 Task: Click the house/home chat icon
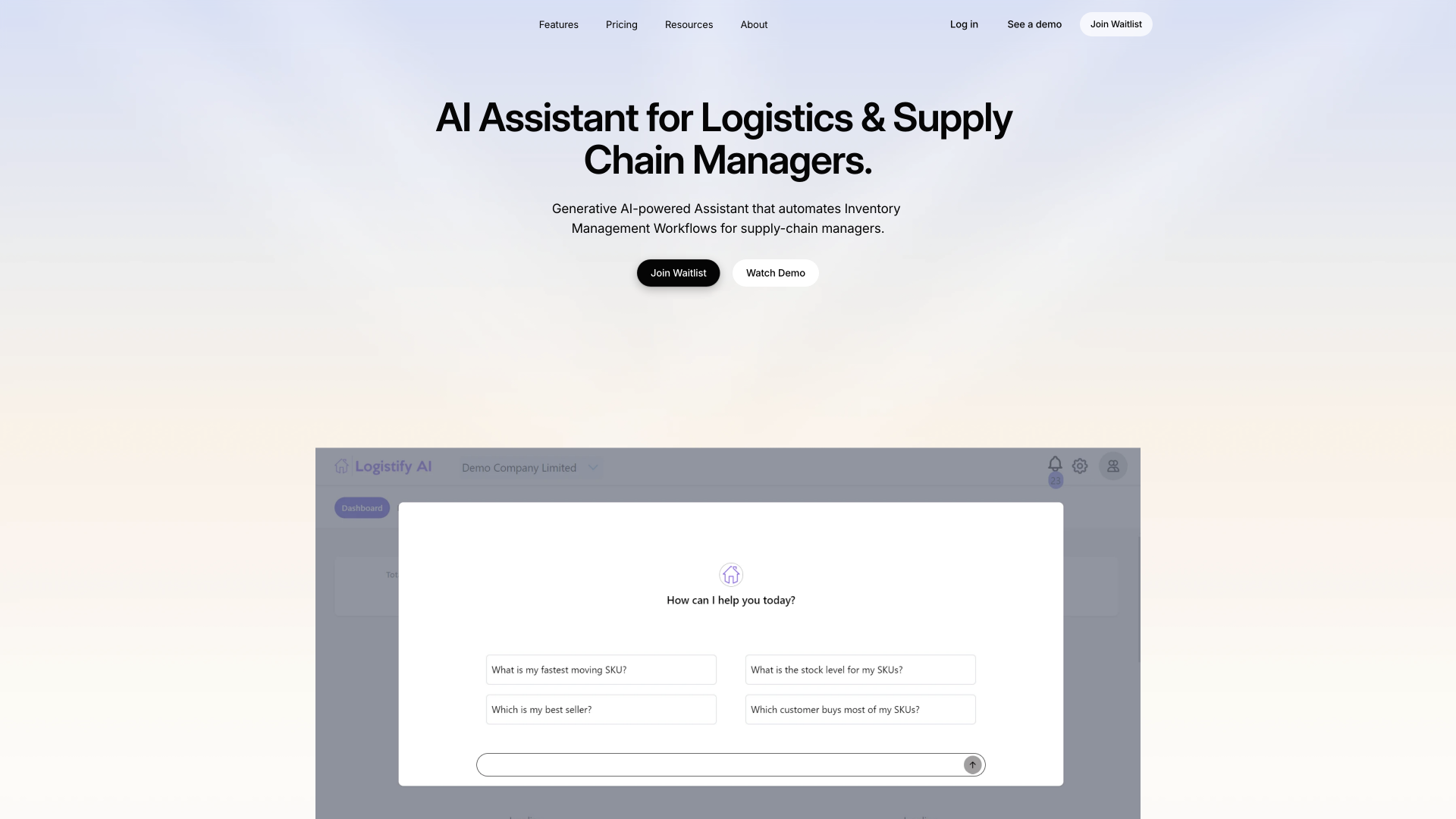[x=731, y=573]
